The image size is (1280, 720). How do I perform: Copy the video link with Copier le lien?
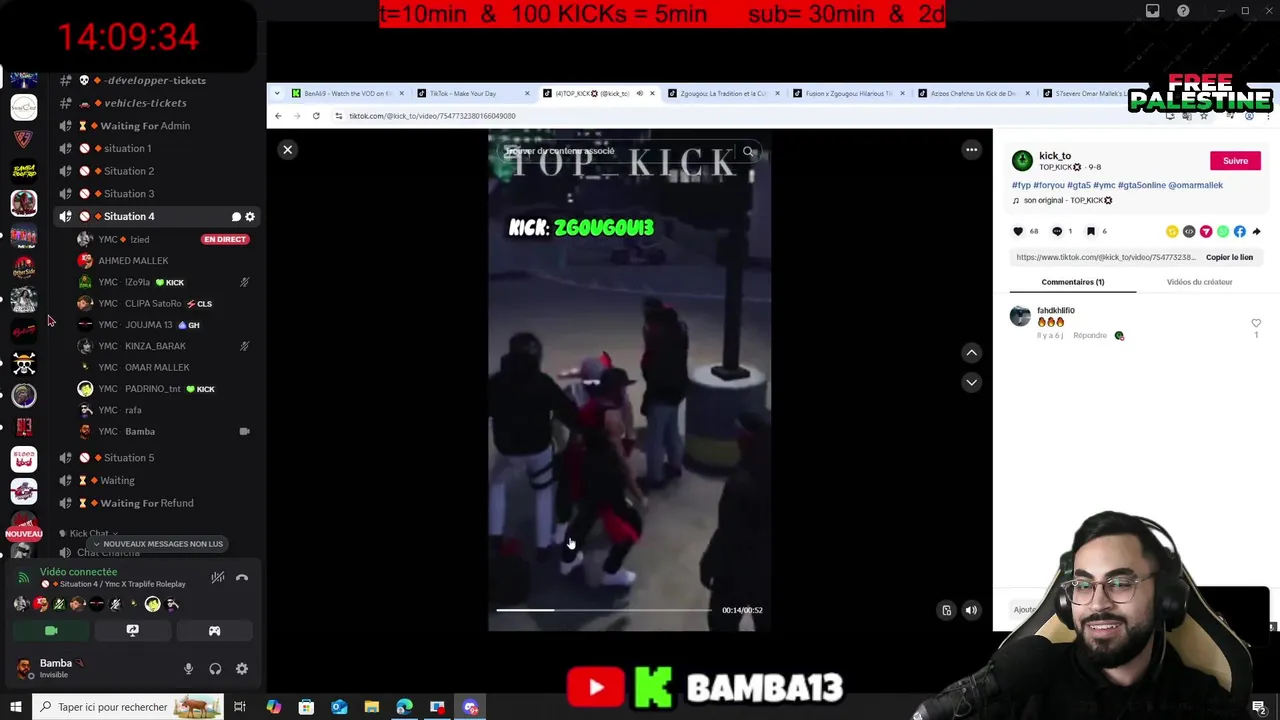1229,257
